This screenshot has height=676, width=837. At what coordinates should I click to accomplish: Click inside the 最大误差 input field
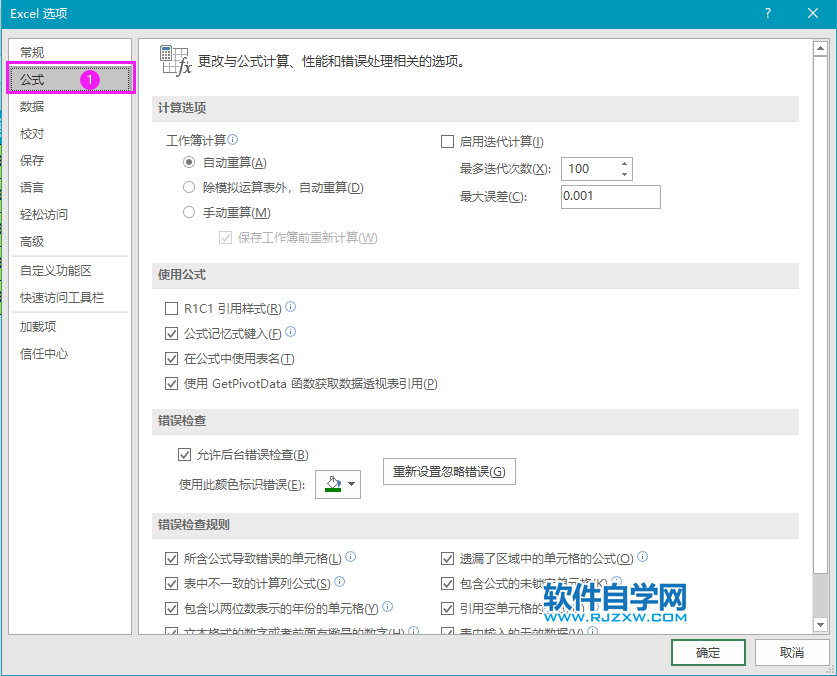pyautogui.click(x=610, y=197)
